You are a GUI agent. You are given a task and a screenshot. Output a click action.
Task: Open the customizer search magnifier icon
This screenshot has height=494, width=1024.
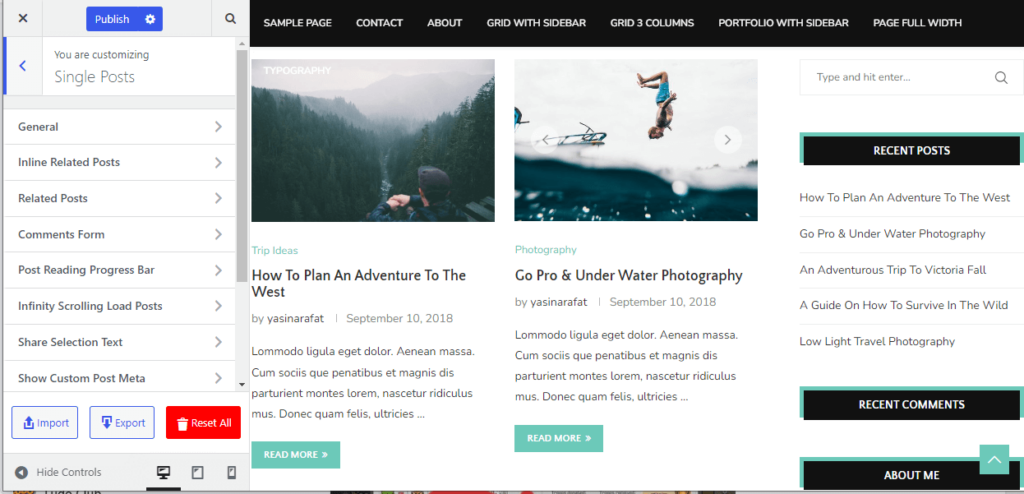pyautogui.click(x=230, y=19)
